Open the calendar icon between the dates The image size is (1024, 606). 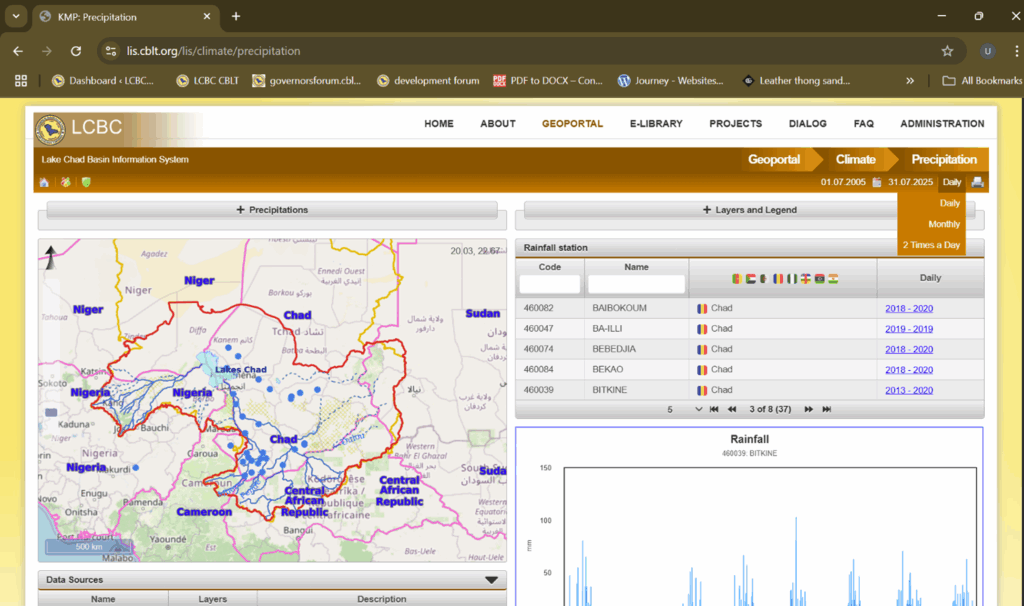click(x=877, y=182)
